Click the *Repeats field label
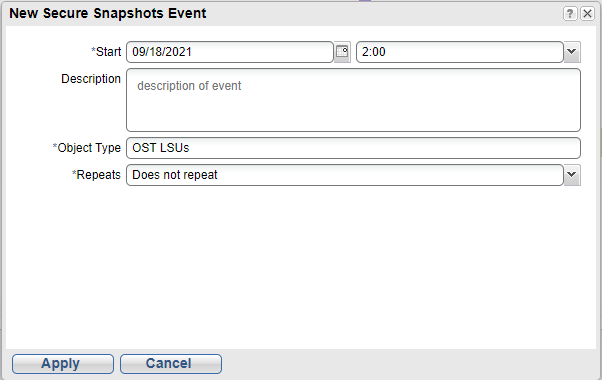 (x=96, y=175)
